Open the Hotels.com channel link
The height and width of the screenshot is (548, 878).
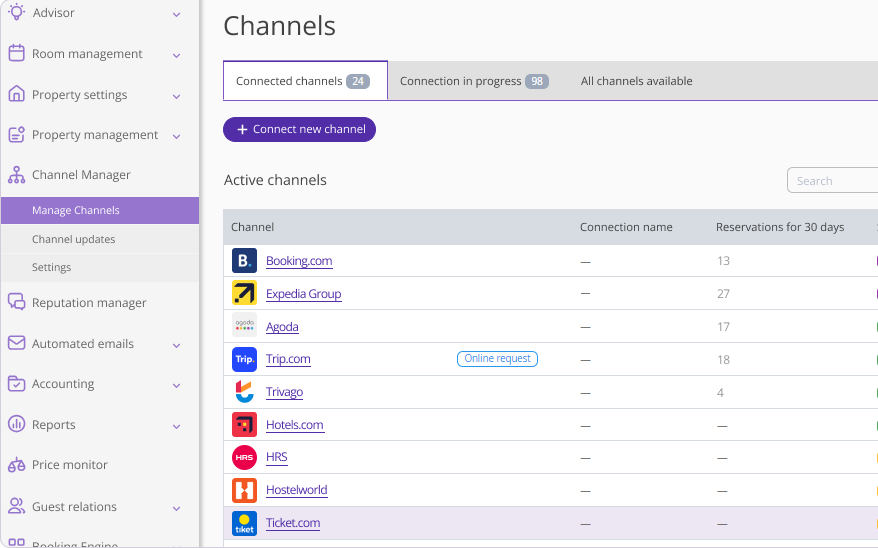[294, 425]
